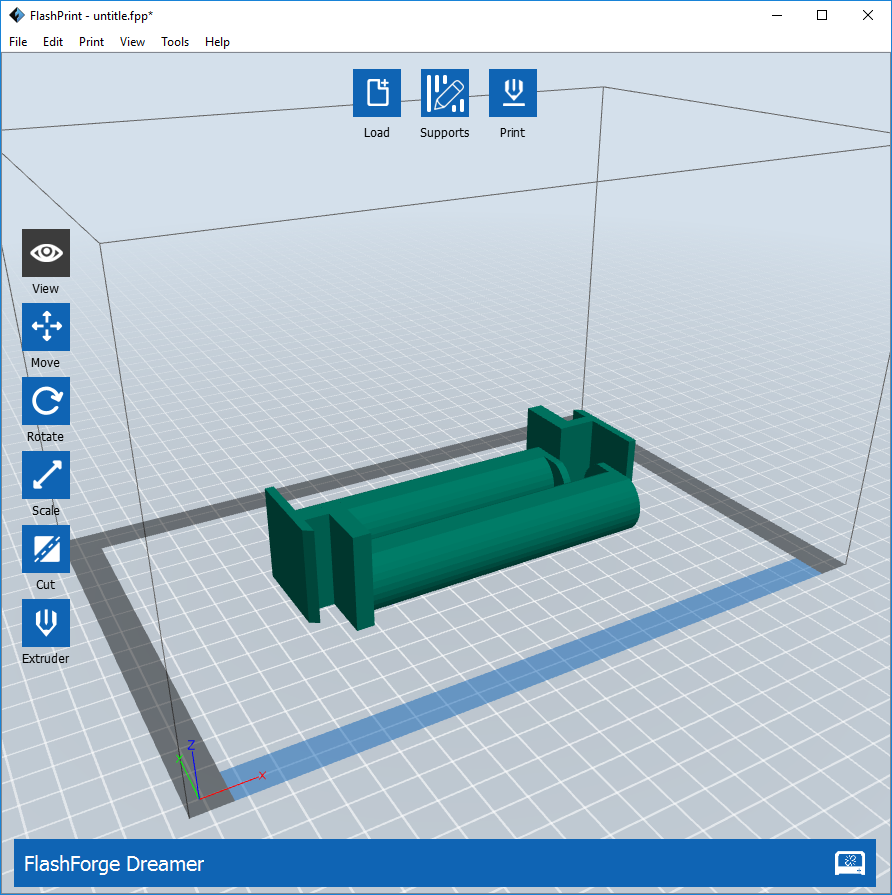The height and width of the screenshot is (895, 892).
Task: Open the File menu
Action: 18,42
